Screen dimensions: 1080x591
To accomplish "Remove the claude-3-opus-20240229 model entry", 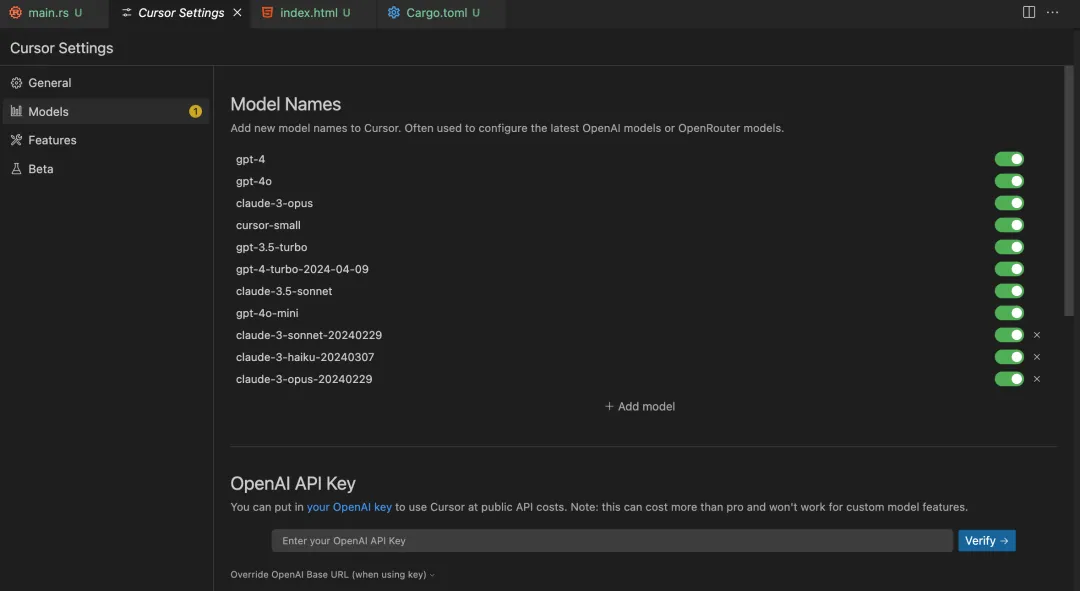I will click(x=1037, y=380).
